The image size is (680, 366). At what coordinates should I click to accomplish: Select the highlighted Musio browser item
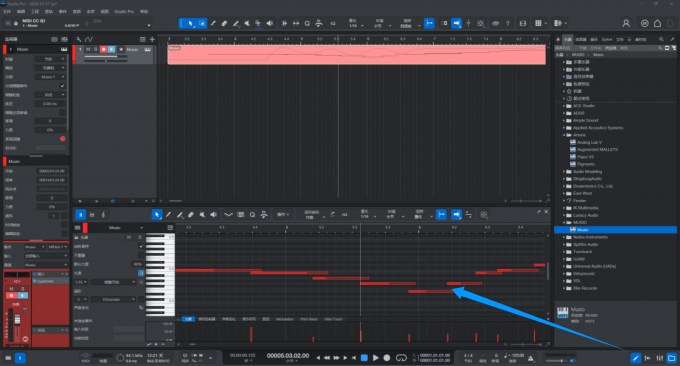pos(615,230)
